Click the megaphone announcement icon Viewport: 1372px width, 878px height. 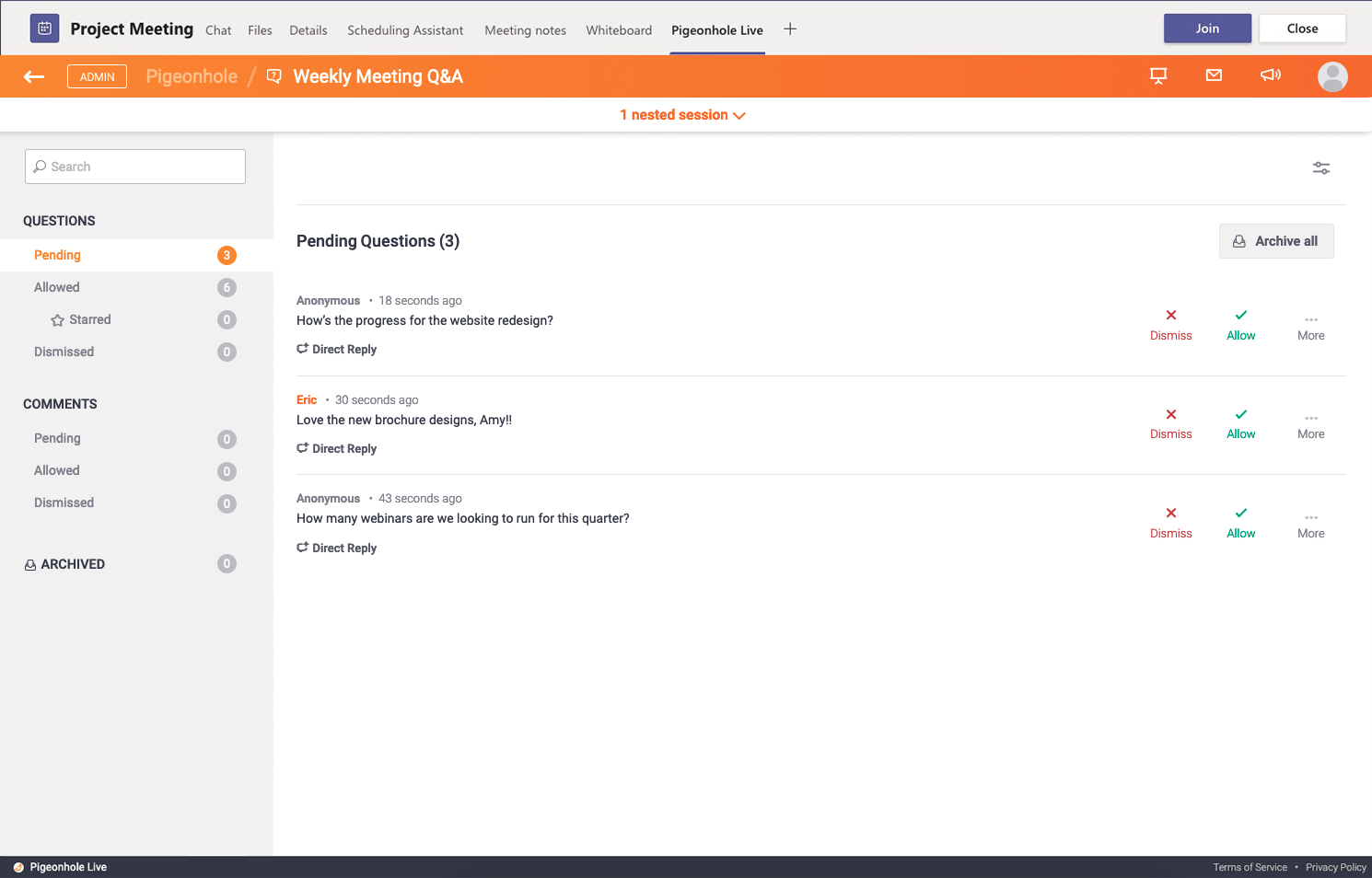1271,75
